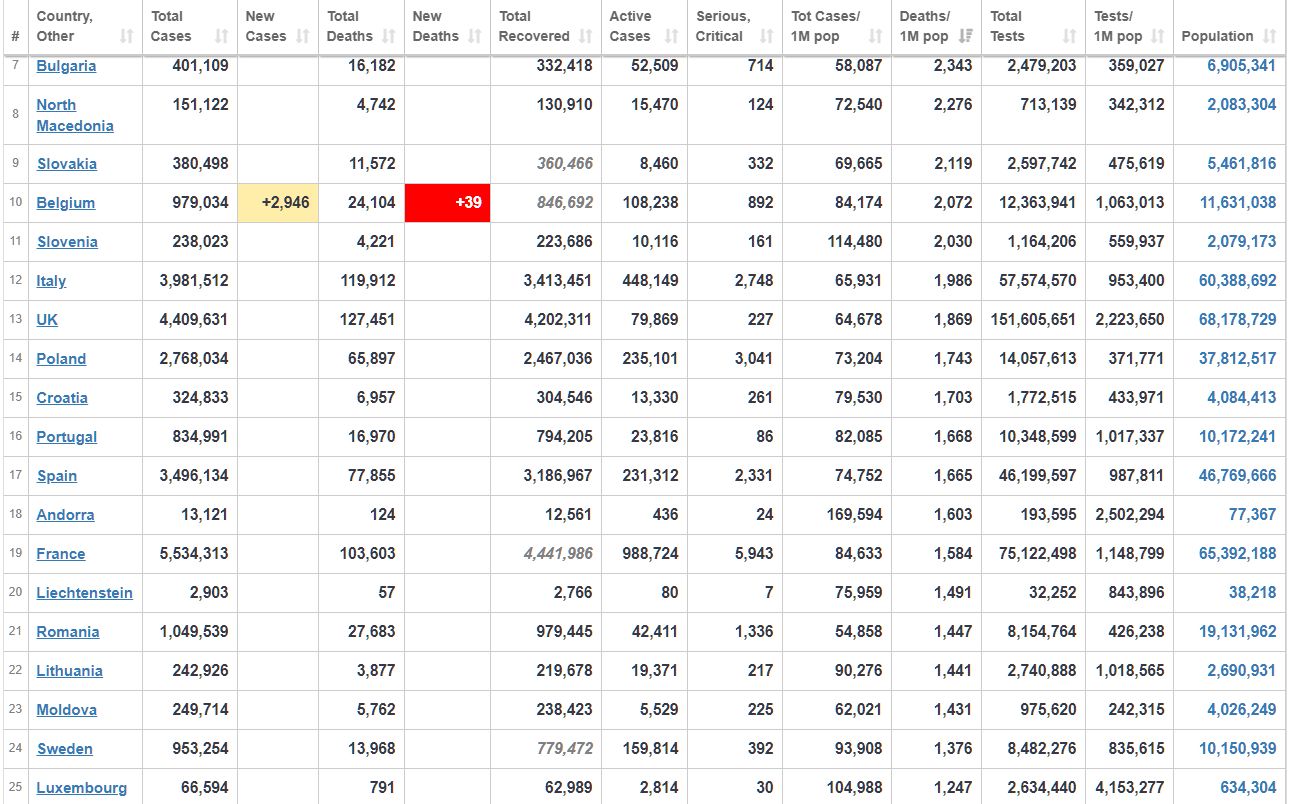The height and width of the screenshot is (804, 1294).
Task: Click the Luxembourg country link
Action: point(81,788)
